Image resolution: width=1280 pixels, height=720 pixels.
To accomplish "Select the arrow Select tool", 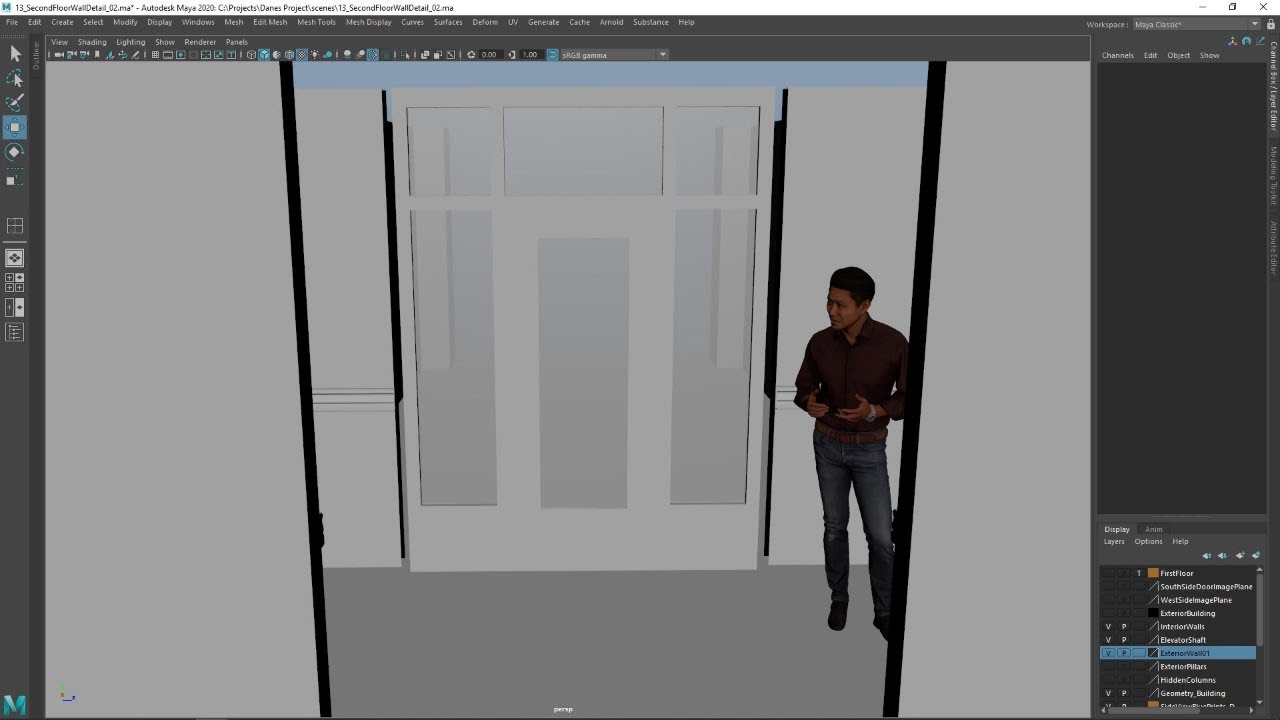I will tap(15, 54).
